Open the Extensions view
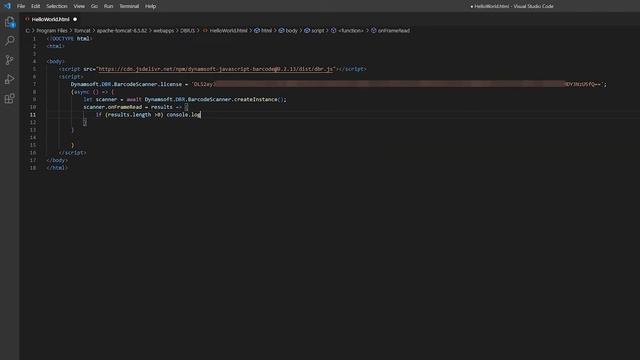This screenshot has height=360, width=640. point(9,98)
